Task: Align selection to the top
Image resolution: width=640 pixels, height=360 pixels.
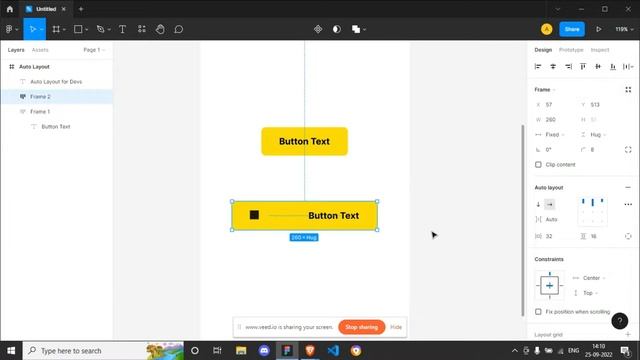Action: click(583, 67)
